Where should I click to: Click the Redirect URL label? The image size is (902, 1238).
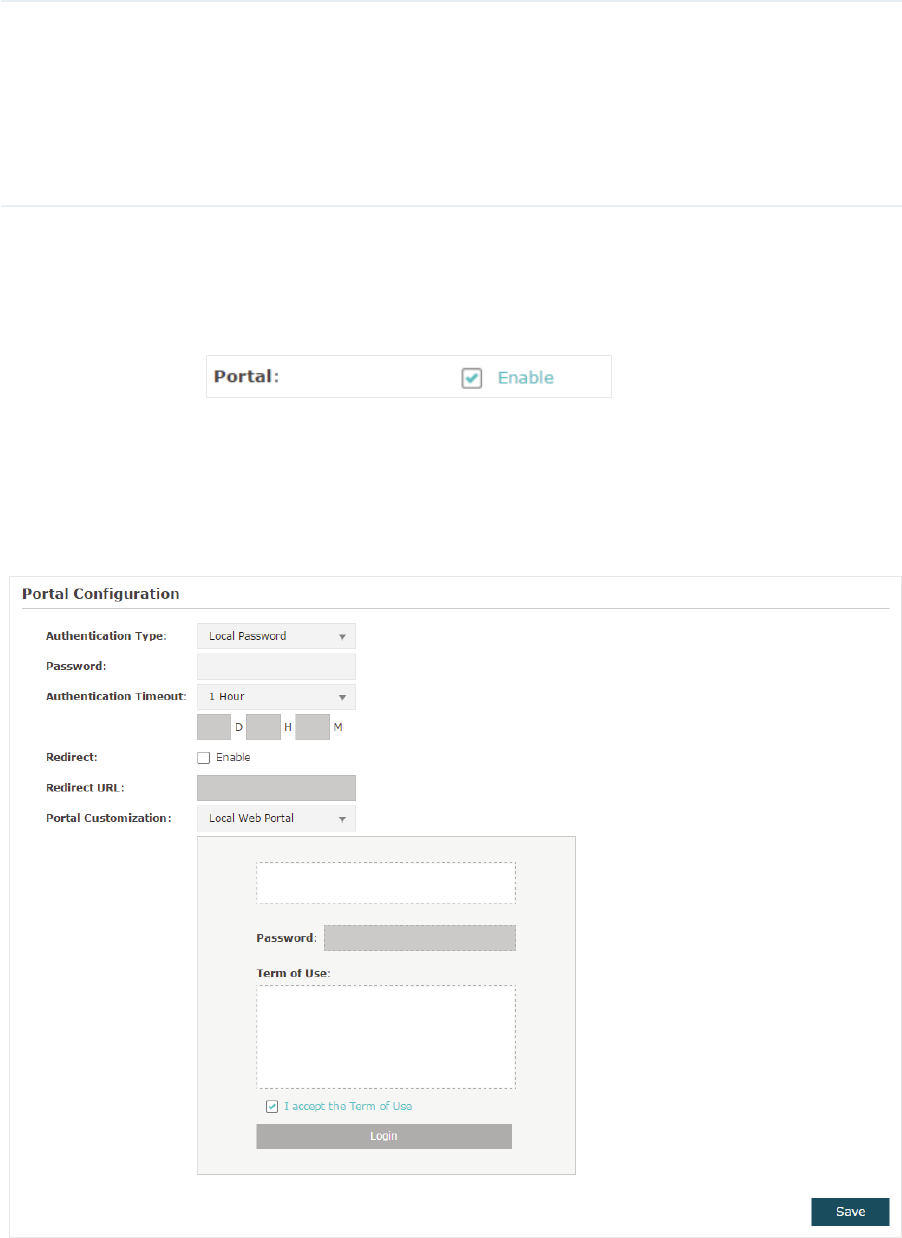(85, 788)
